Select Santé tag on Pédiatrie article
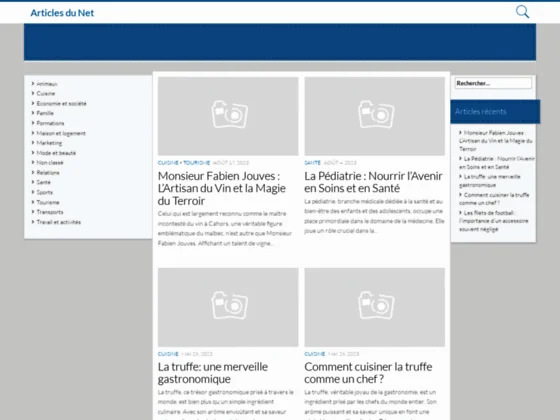This screenshot has width=560, height=420. click(x=312, y=162)
